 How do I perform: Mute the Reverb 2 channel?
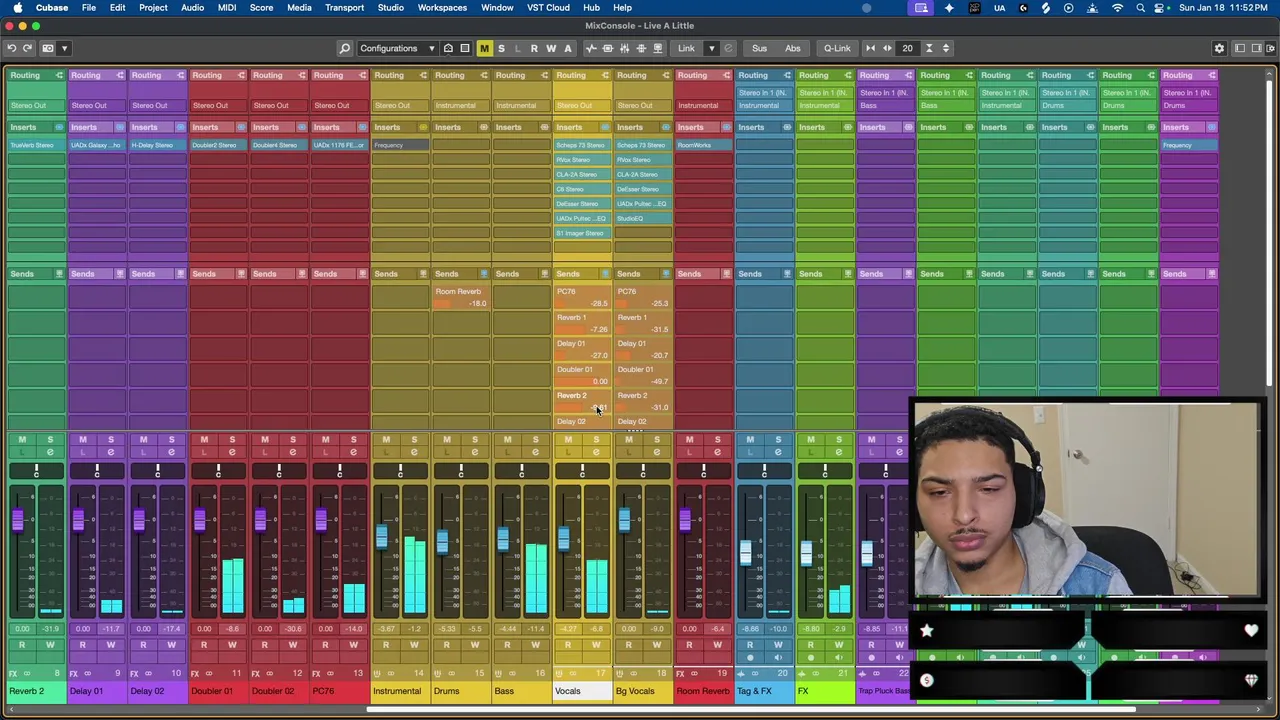[x=22, y=440]
